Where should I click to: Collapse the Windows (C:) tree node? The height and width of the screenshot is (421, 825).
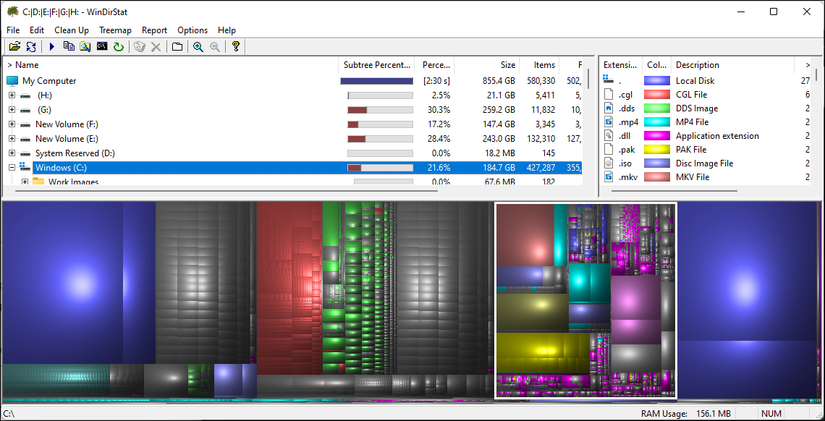(11, 168)
